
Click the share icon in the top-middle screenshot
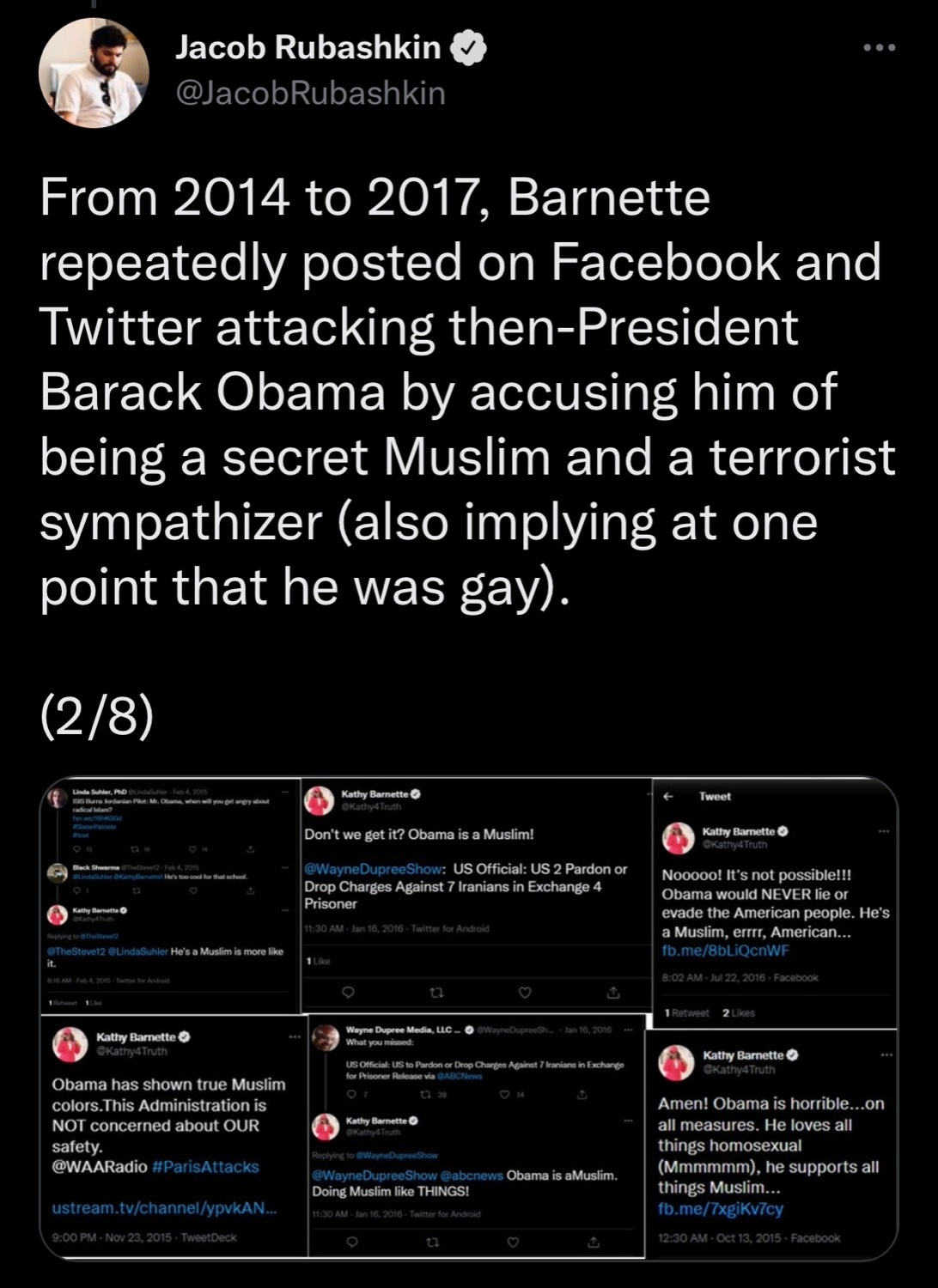(613, 993)
